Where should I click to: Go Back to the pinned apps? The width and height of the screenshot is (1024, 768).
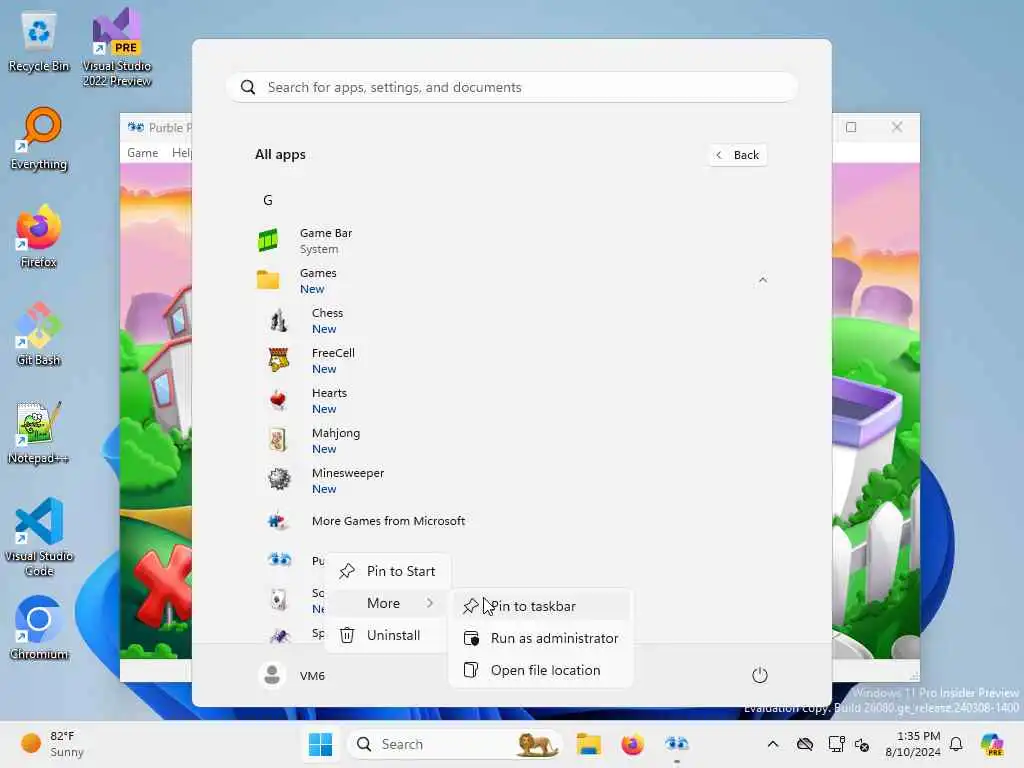(x=737, y=155)
